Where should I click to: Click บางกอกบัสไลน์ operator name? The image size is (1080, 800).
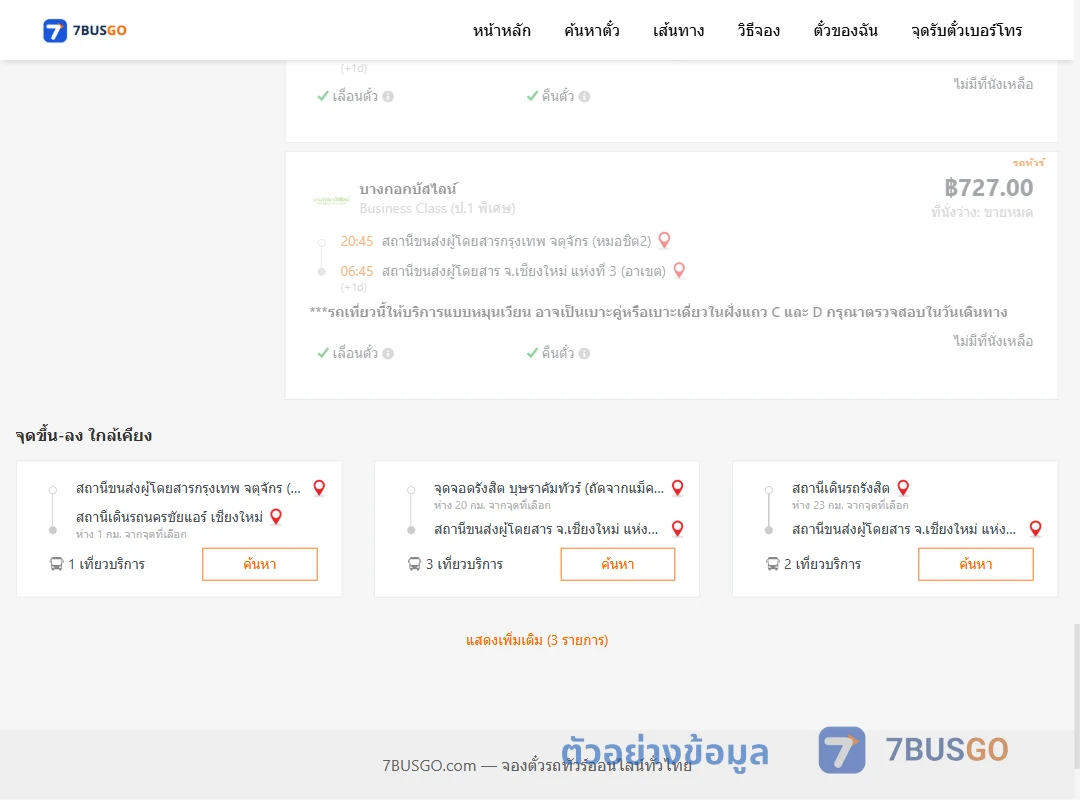(408, 189)
